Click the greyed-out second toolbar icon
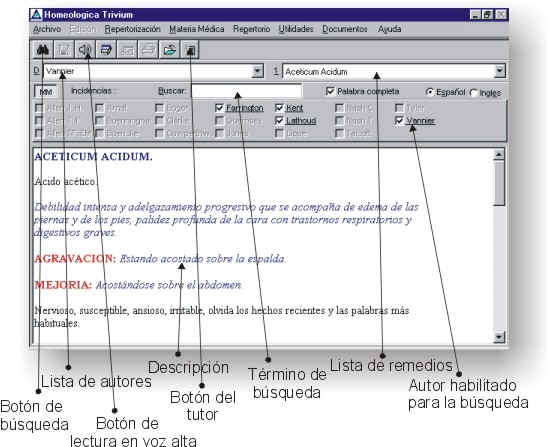Viewport: 550px width, 447px height. click(x=63, y=49)
